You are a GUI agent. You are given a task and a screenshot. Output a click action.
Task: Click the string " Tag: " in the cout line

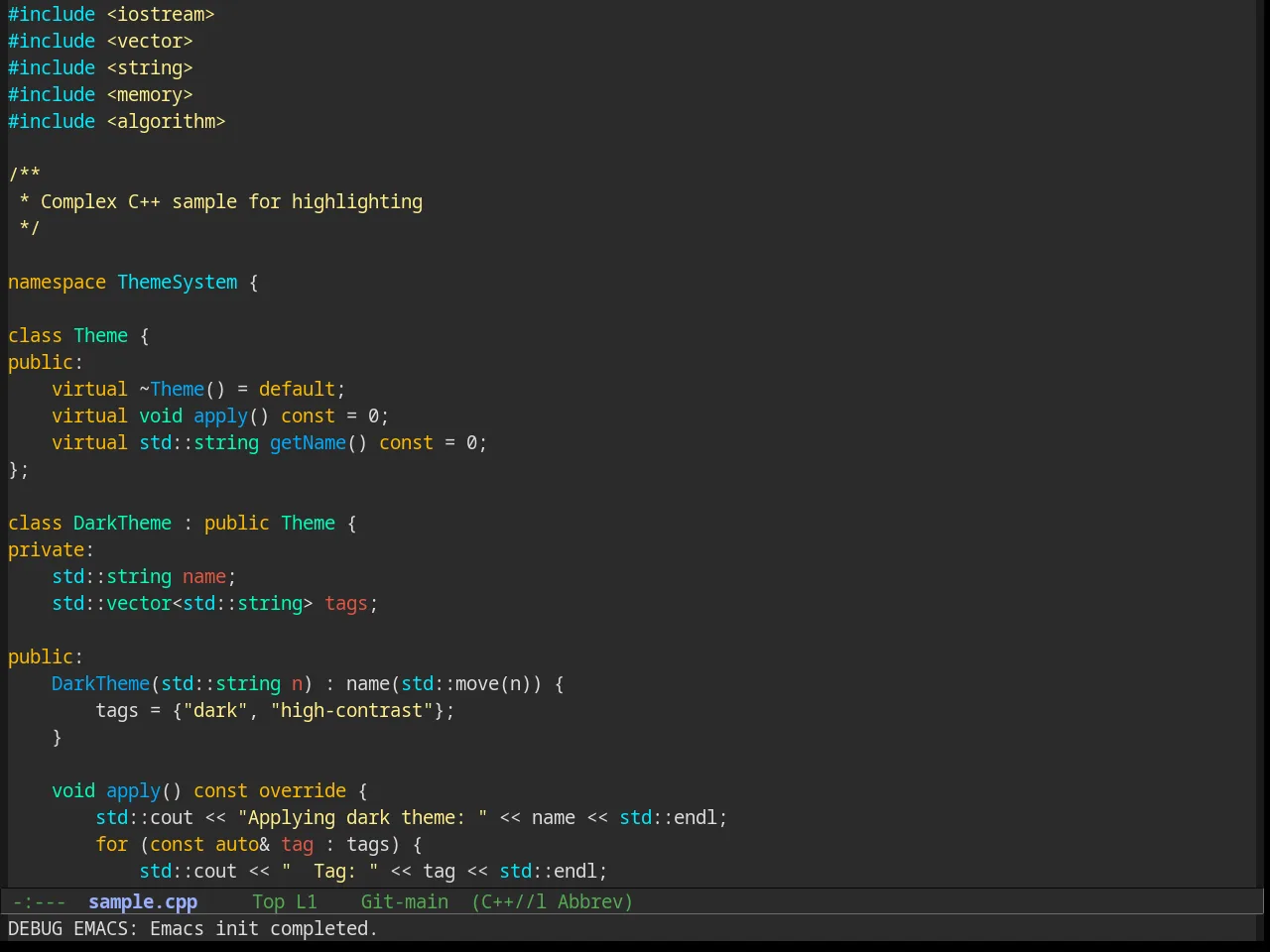[329, 871]
